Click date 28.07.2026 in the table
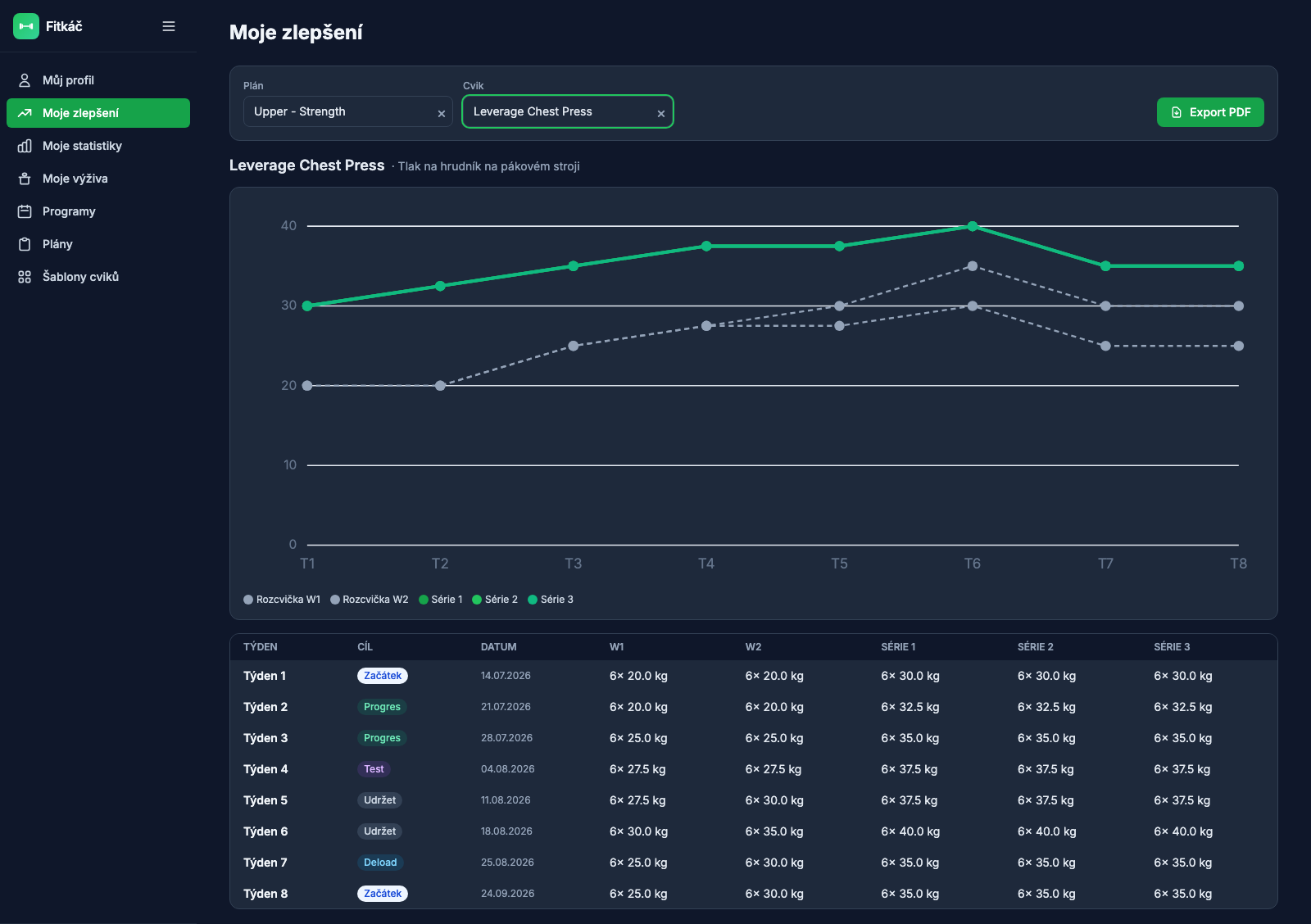This screenshot has height=924, width=1311. (506, 738)
